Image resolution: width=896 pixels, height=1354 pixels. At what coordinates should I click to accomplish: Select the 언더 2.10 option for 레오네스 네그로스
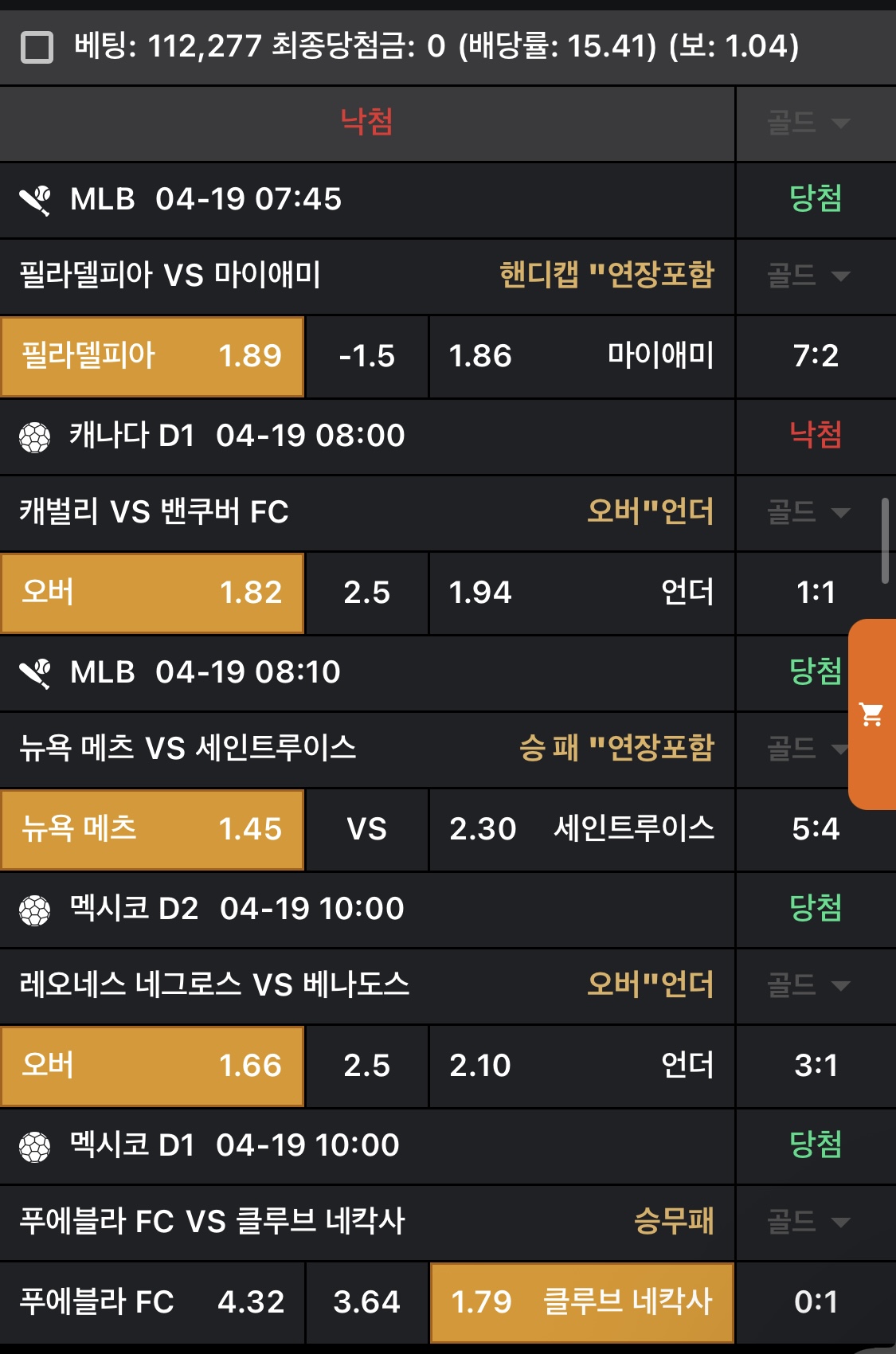581,1066
